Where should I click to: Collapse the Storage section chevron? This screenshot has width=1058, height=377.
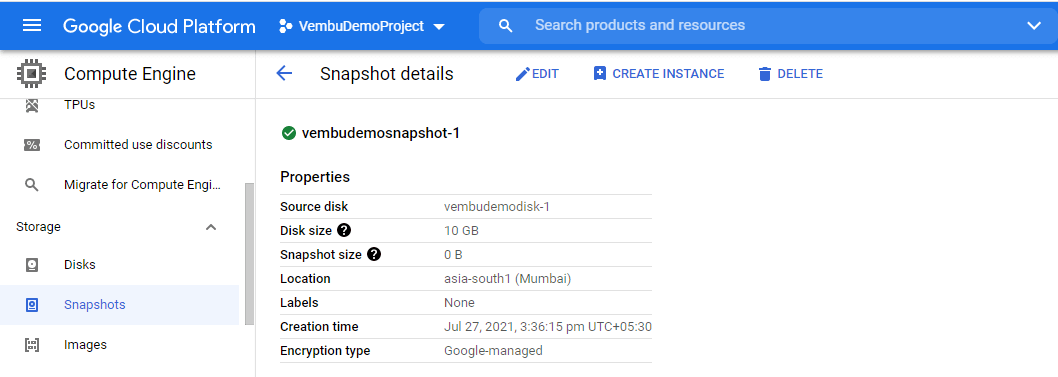point(211,227)
